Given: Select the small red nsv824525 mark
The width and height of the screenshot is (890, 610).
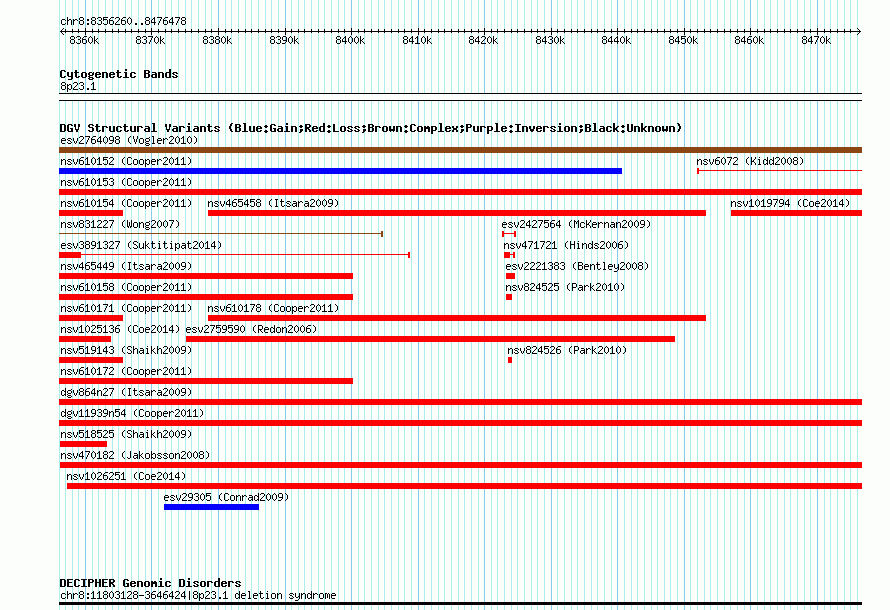Looking at the screenshot, I should tap(509, 297).
